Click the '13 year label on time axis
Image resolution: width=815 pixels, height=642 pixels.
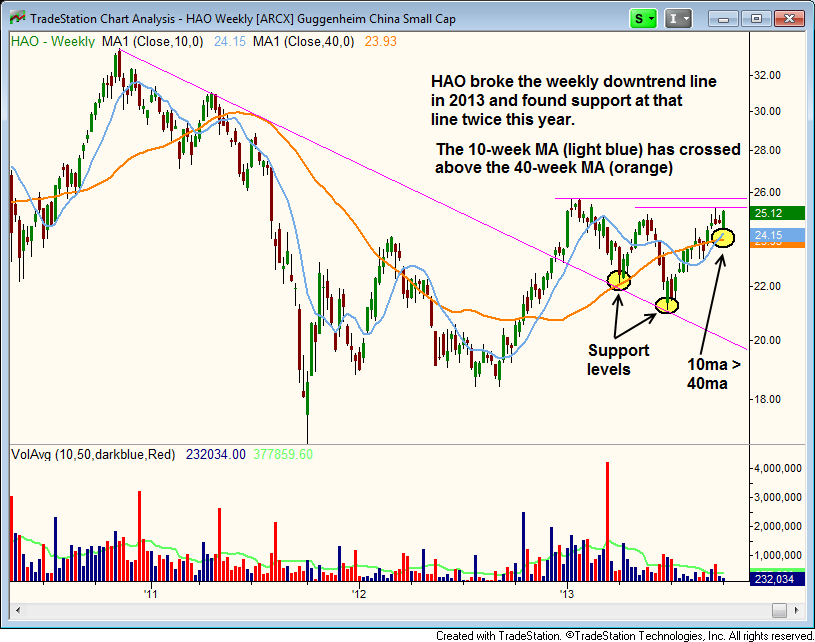567,594
